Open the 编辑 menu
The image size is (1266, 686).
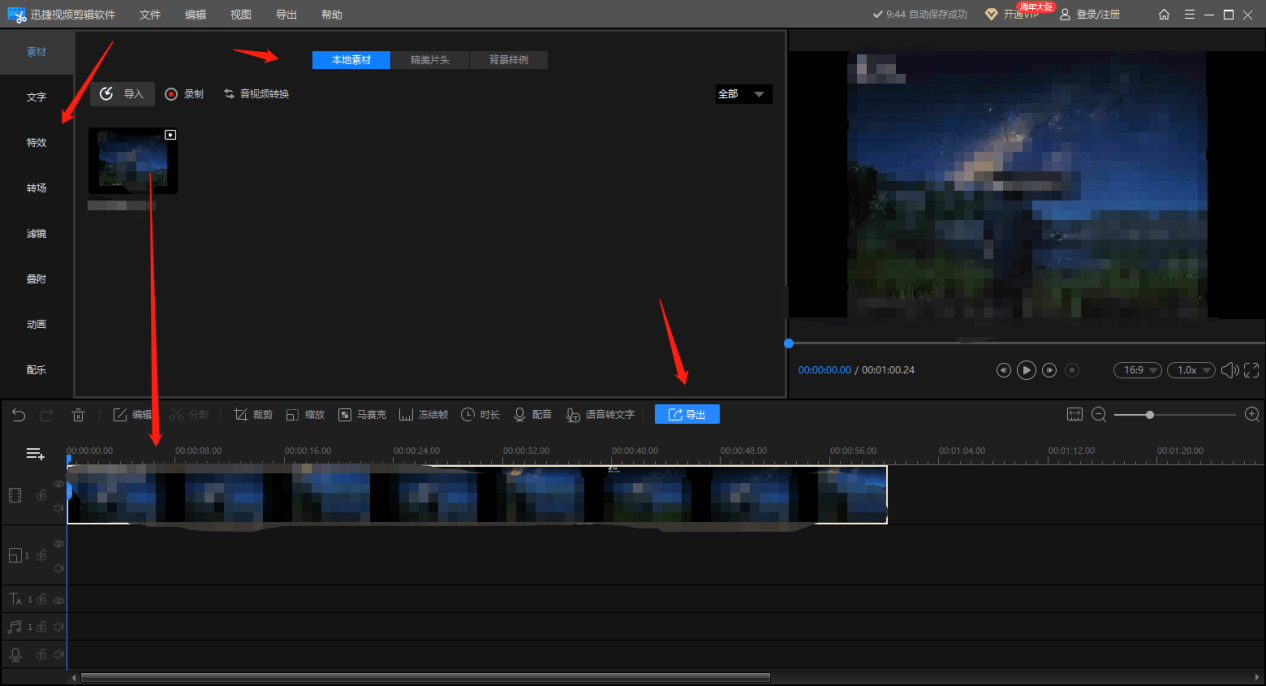pyautogui.click(x=196, y=15)
